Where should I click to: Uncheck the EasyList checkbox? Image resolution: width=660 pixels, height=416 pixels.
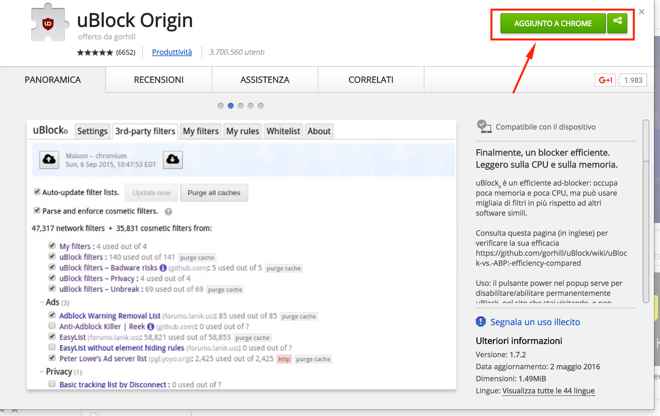(52, 336)
